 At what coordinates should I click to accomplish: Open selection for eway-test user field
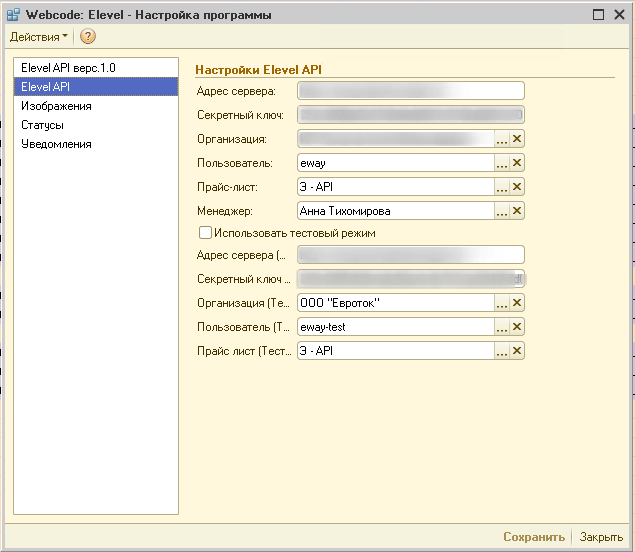pyautogui.click(x=502, y=327)
